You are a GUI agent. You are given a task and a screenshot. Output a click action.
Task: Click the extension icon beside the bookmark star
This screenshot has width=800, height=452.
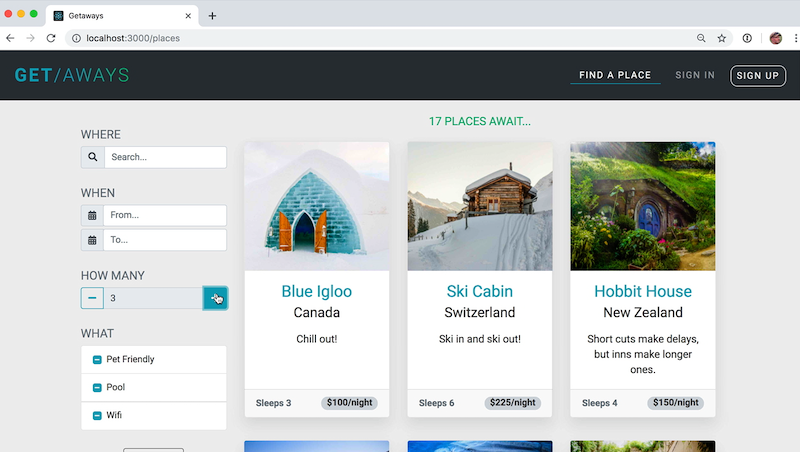pyautogui.click(x=747, y=38)
